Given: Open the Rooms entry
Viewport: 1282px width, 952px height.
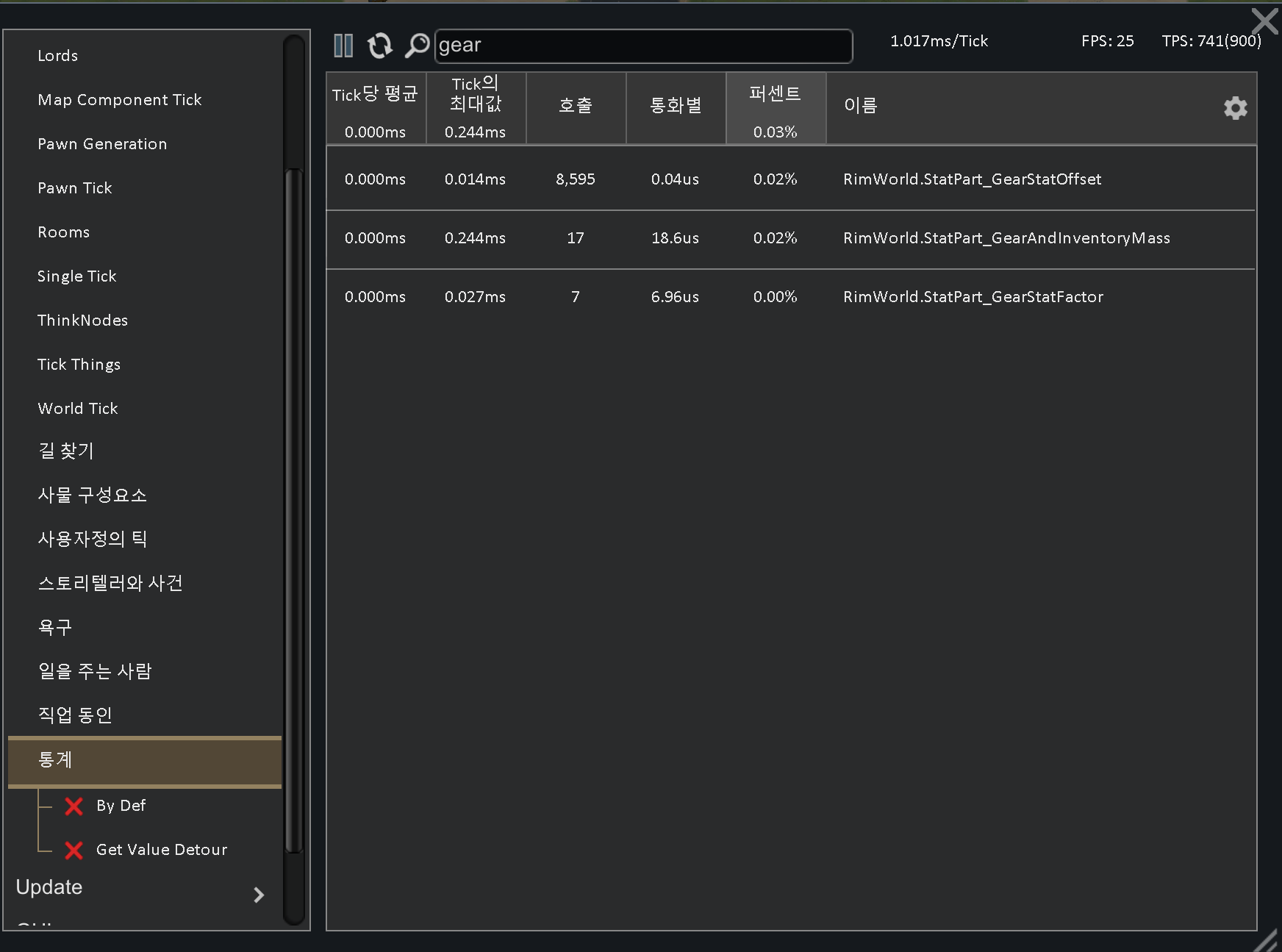Looking at the screenshot, I should [63, 232].
